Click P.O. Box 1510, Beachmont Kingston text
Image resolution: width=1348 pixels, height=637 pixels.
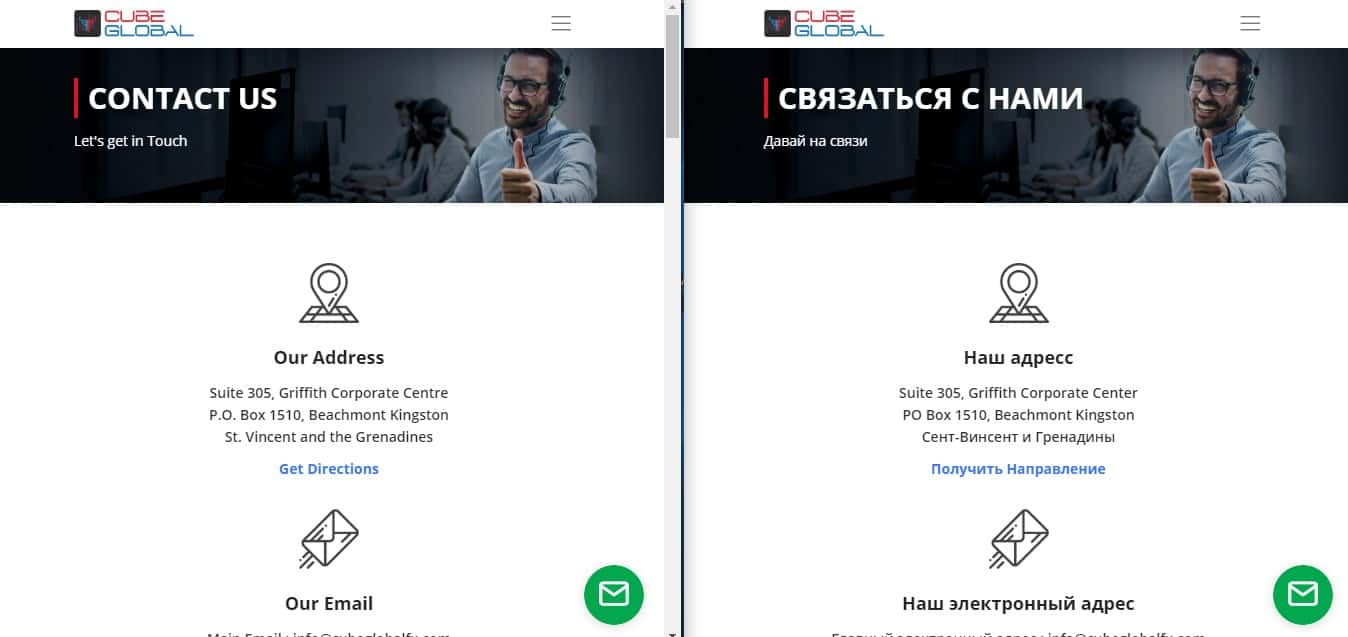point(329,415)
